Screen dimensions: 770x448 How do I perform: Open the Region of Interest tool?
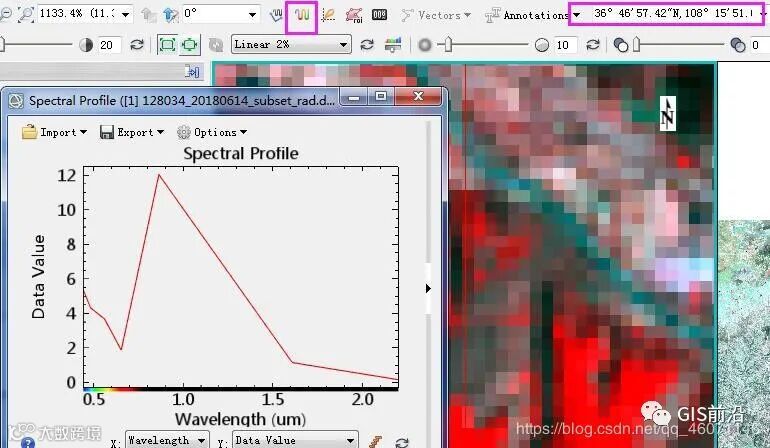point(354,15)
